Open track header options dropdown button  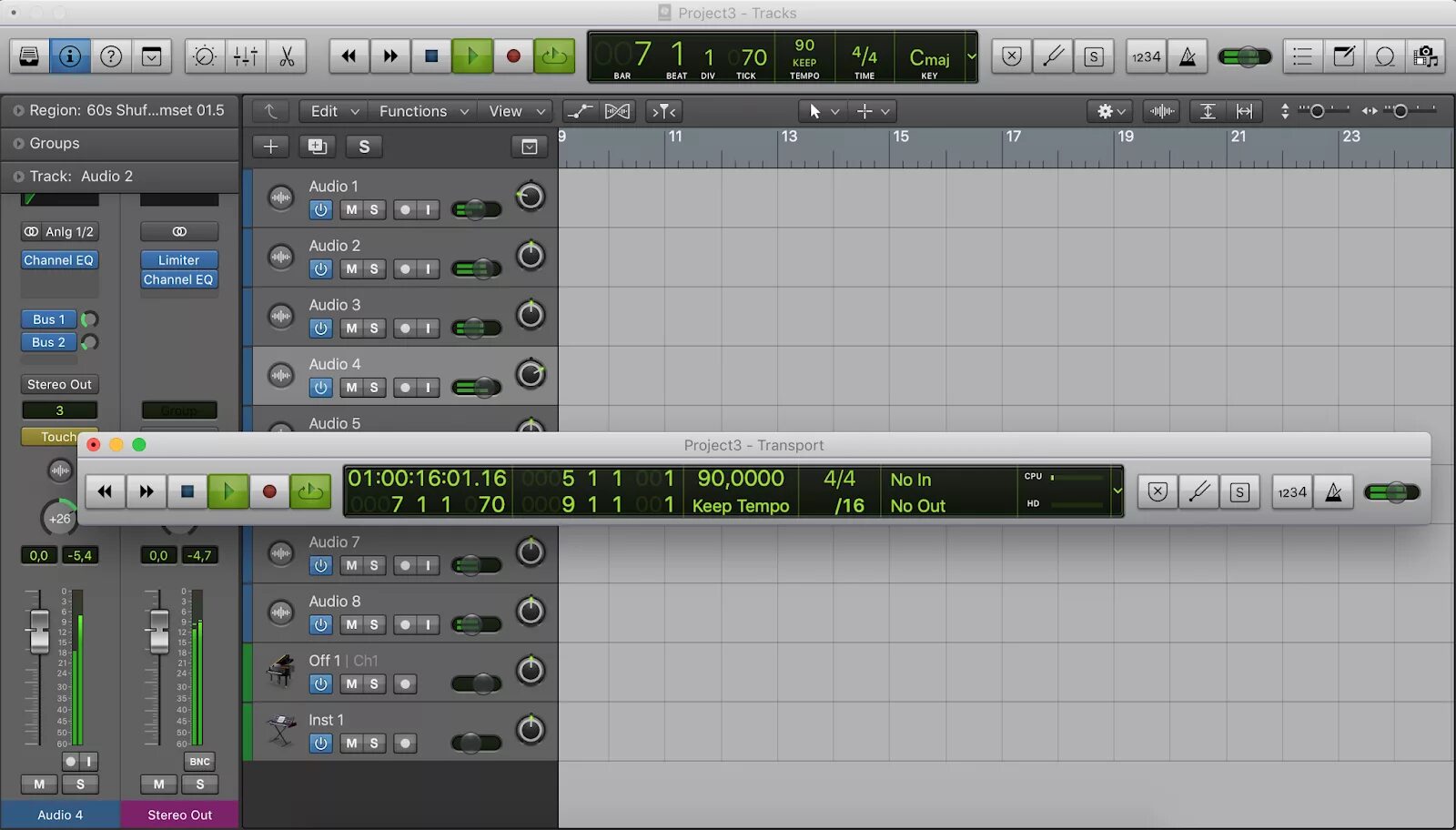tap(530, 147)
